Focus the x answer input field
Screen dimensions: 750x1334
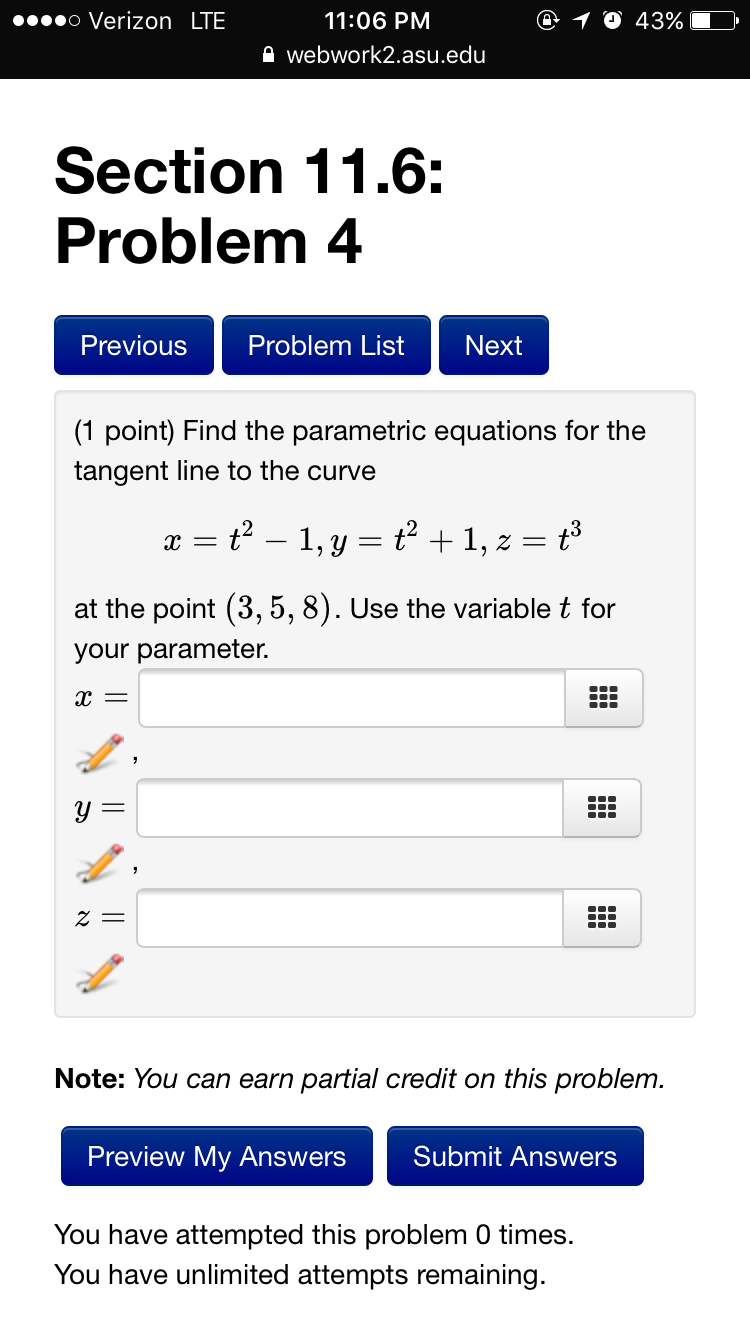[353, 698]
